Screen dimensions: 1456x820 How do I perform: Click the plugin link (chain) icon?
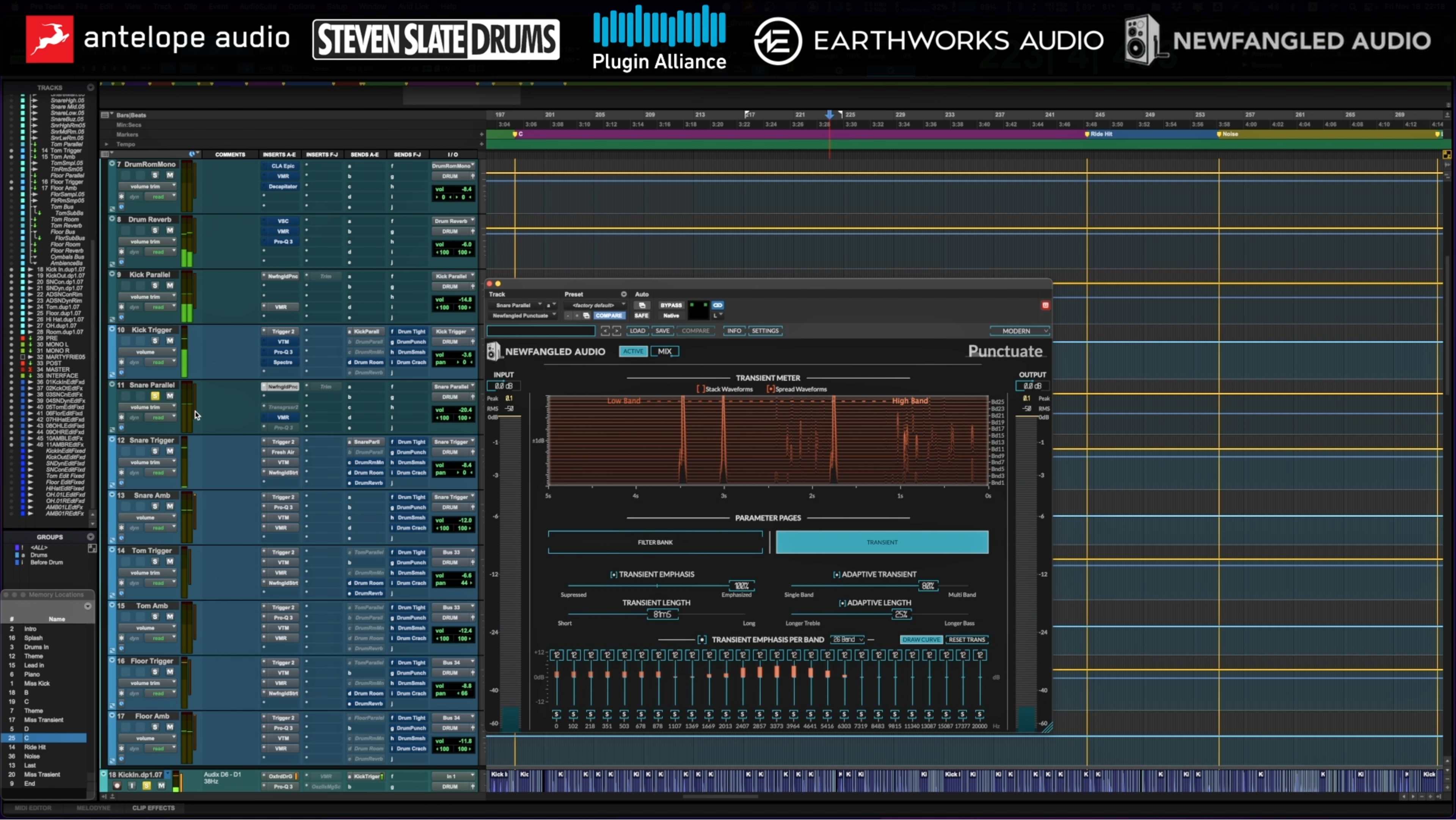(x=717, y=305)
